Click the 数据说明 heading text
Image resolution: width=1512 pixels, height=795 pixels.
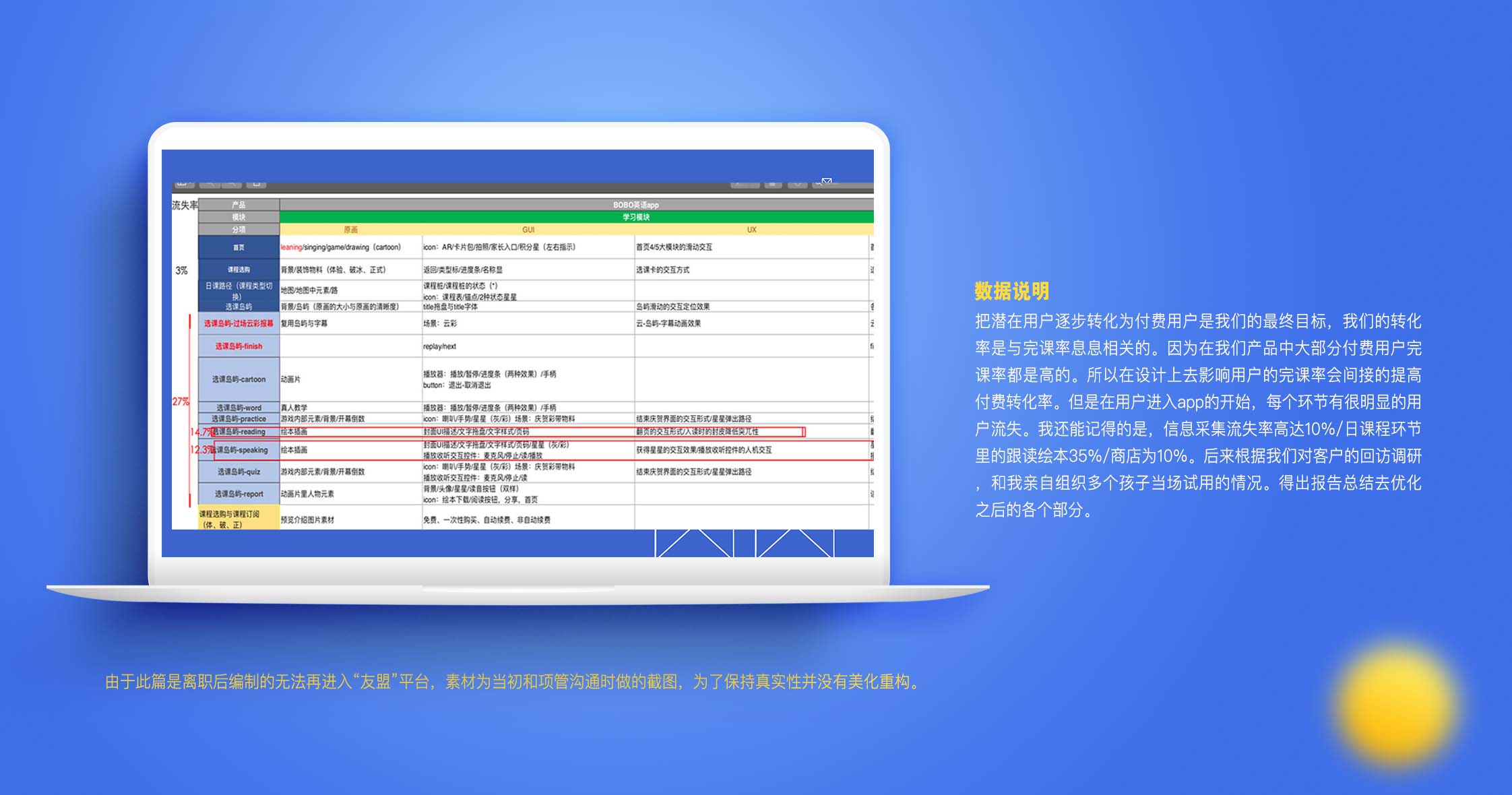pos(1011,291)
